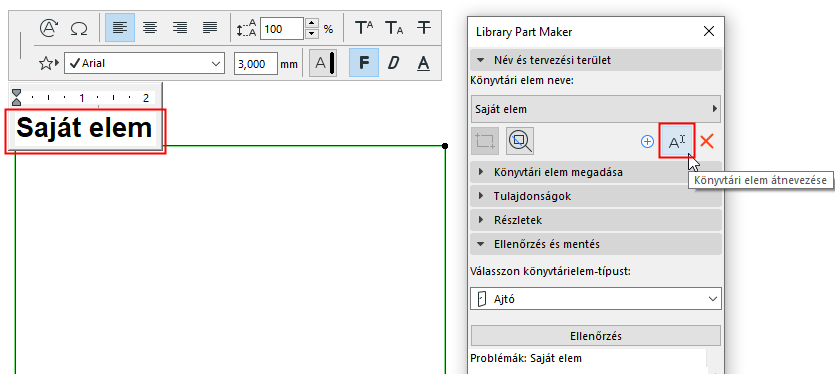835x374 pixels.
Task: Toggle italic D formatting
Action: [394, 63]
